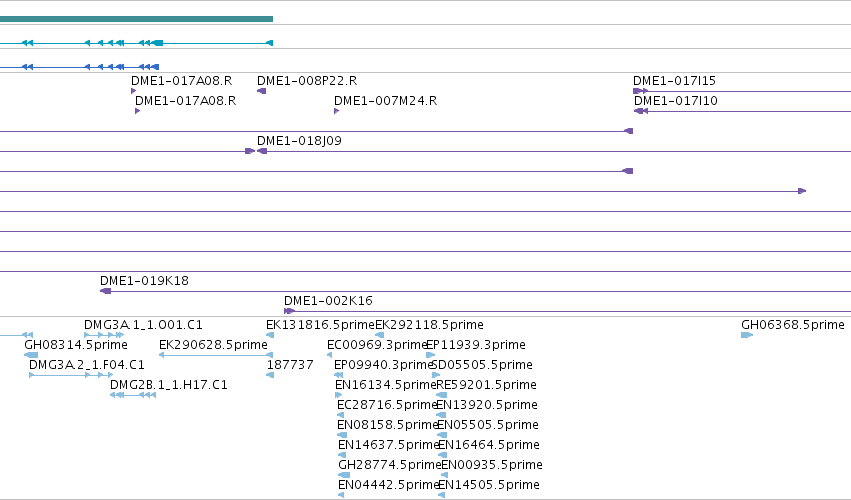Click the 187737 feature label
The width and height of the screenshot is (851, 500).
pos(290,365)
